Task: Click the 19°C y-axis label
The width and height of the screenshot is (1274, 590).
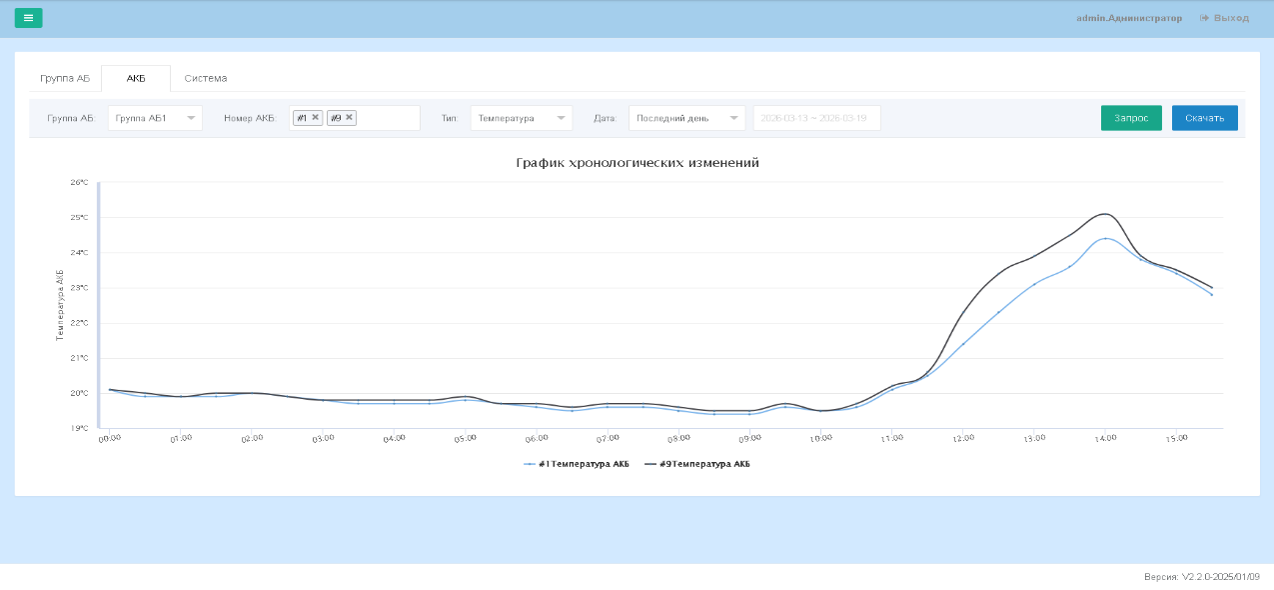Action: pyautogui.click(x=79, y=428)
